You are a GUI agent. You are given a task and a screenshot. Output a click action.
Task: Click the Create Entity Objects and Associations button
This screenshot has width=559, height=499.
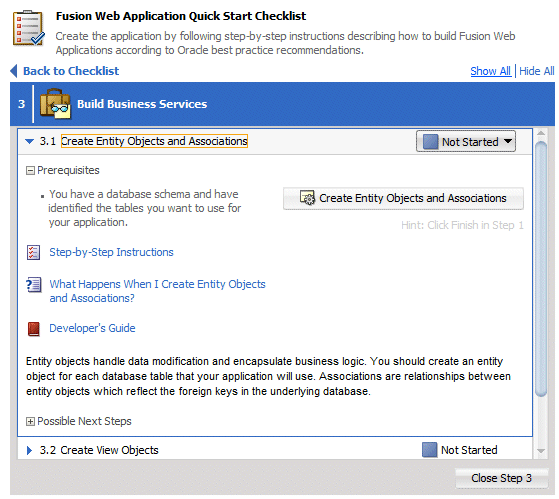(403, 198)
